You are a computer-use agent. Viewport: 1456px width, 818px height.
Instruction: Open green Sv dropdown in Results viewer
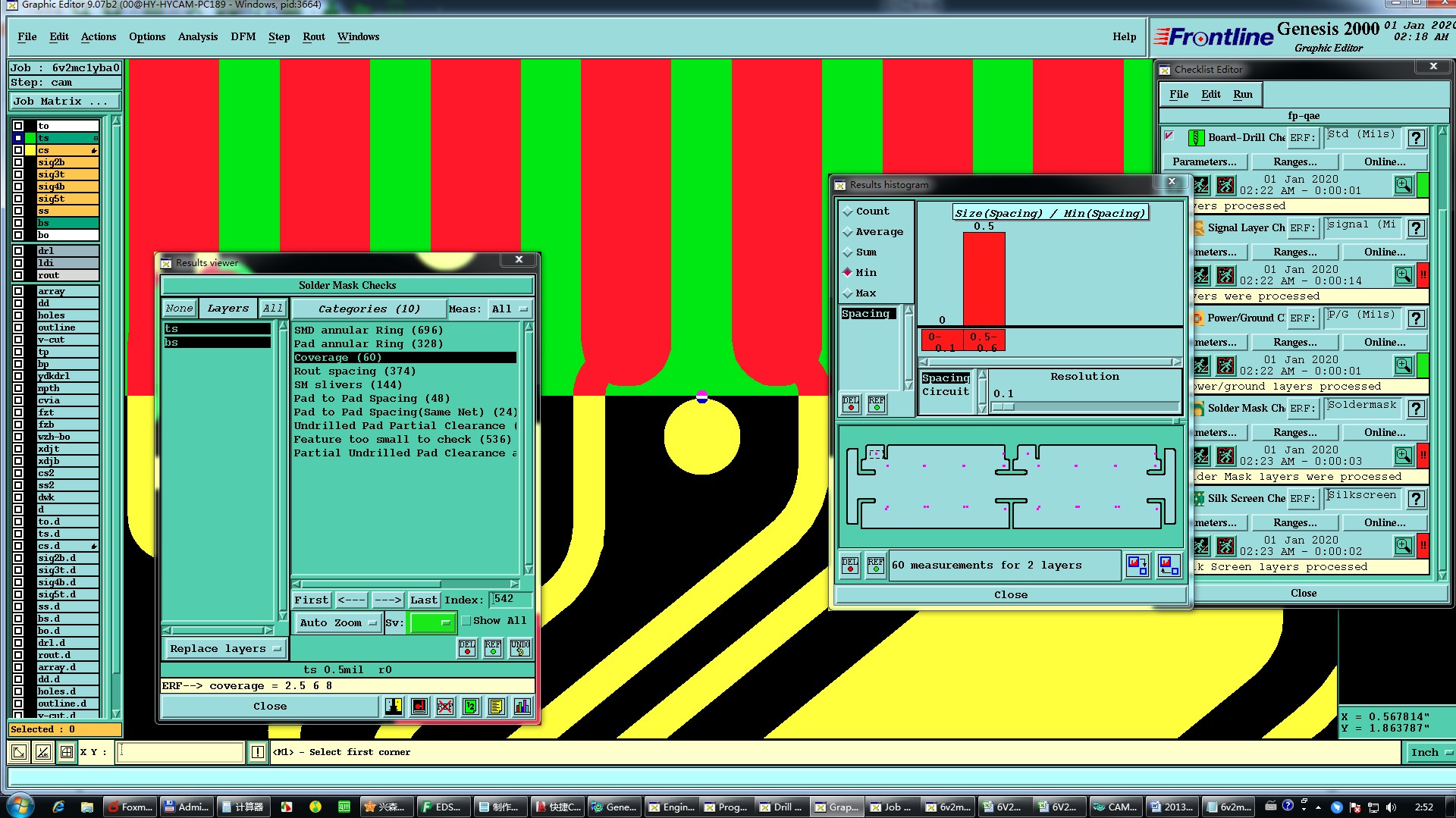(x=431, y=623)
